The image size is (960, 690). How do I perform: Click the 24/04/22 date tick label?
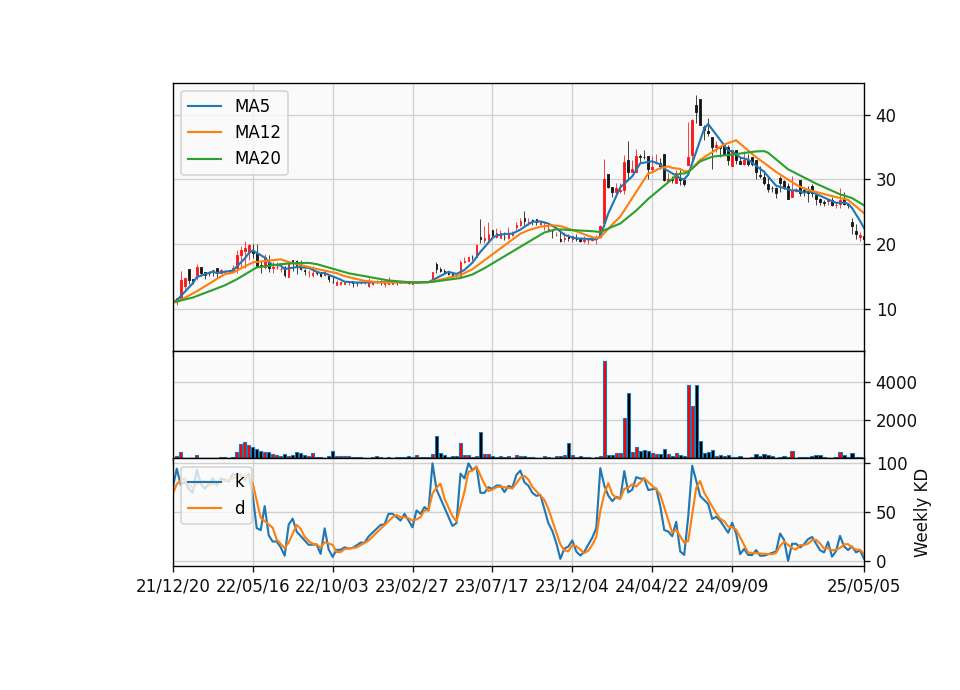pyautogui.click(x=652, y=586)
